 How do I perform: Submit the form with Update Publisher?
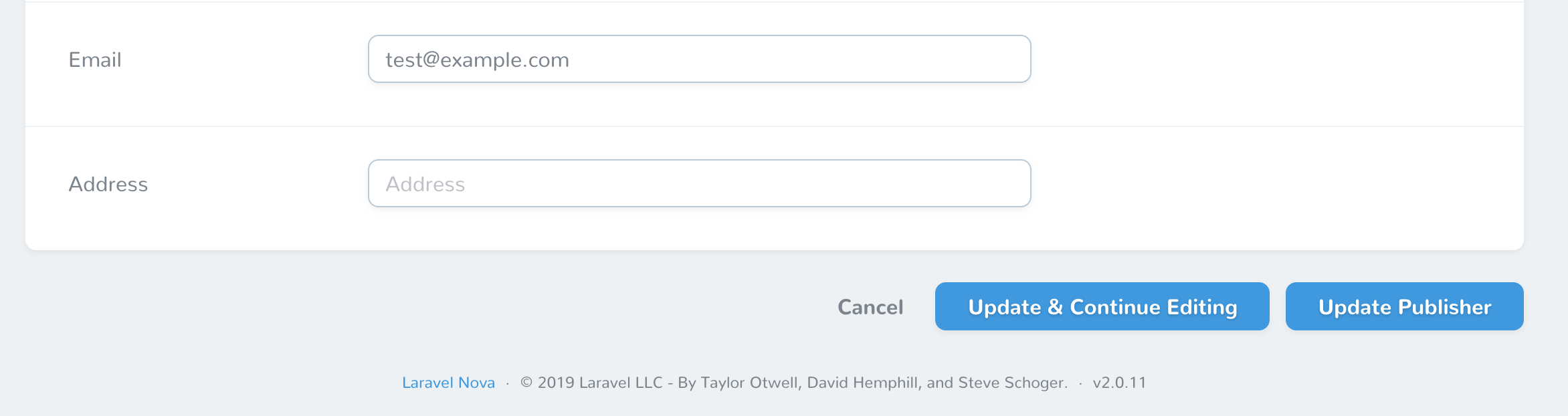click(x=1403, y=306)
